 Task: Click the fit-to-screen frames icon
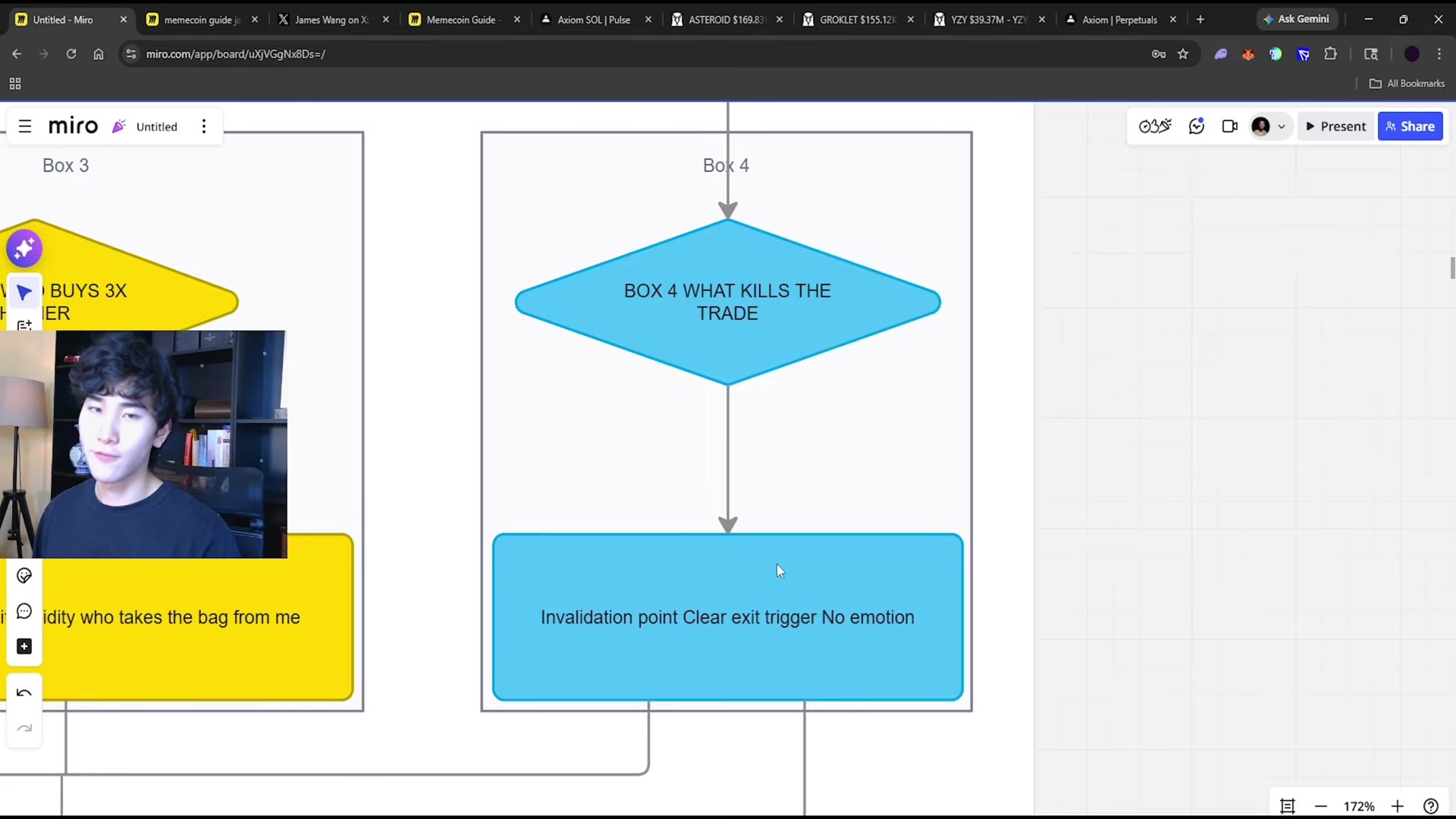pyautogui.click(x=1287, y=806)
